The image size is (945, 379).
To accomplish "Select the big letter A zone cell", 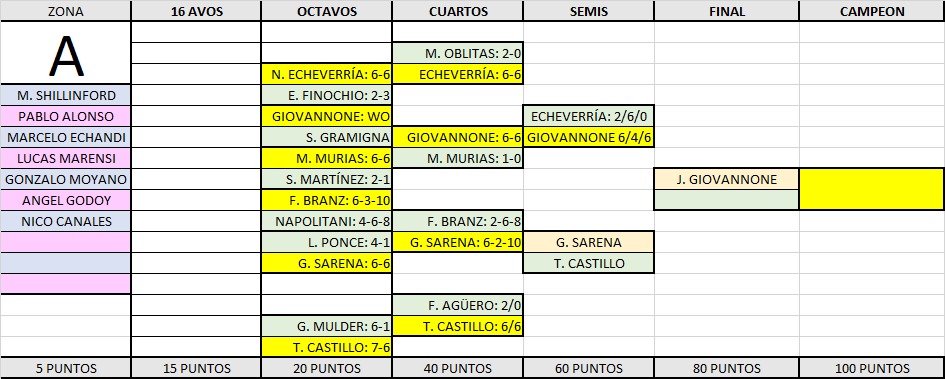I will click(x=66, y=54).
